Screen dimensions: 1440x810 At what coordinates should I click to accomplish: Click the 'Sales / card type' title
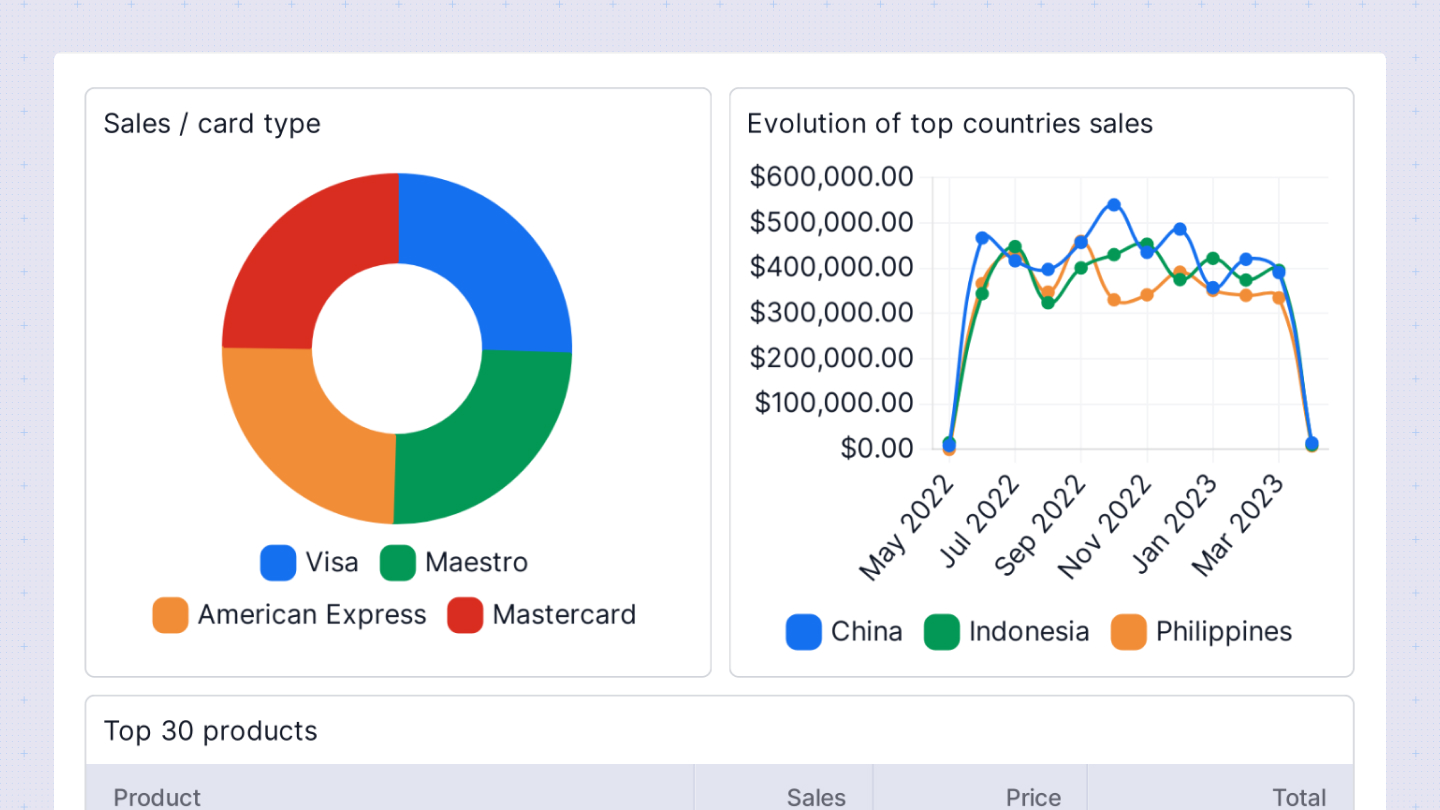point(212,124)
